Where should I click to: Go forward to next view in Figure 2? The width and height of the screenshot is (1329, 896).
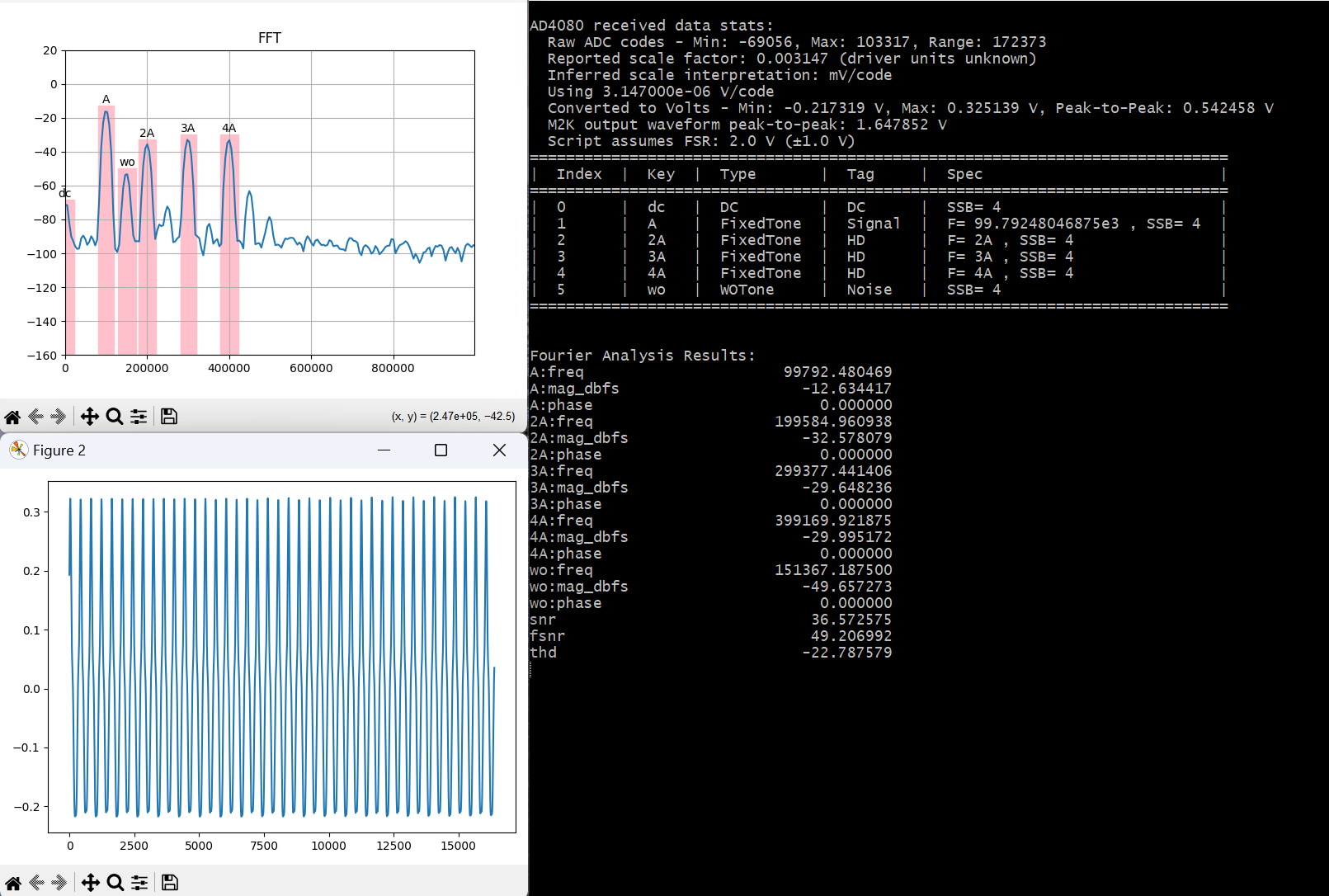[59, 883]
